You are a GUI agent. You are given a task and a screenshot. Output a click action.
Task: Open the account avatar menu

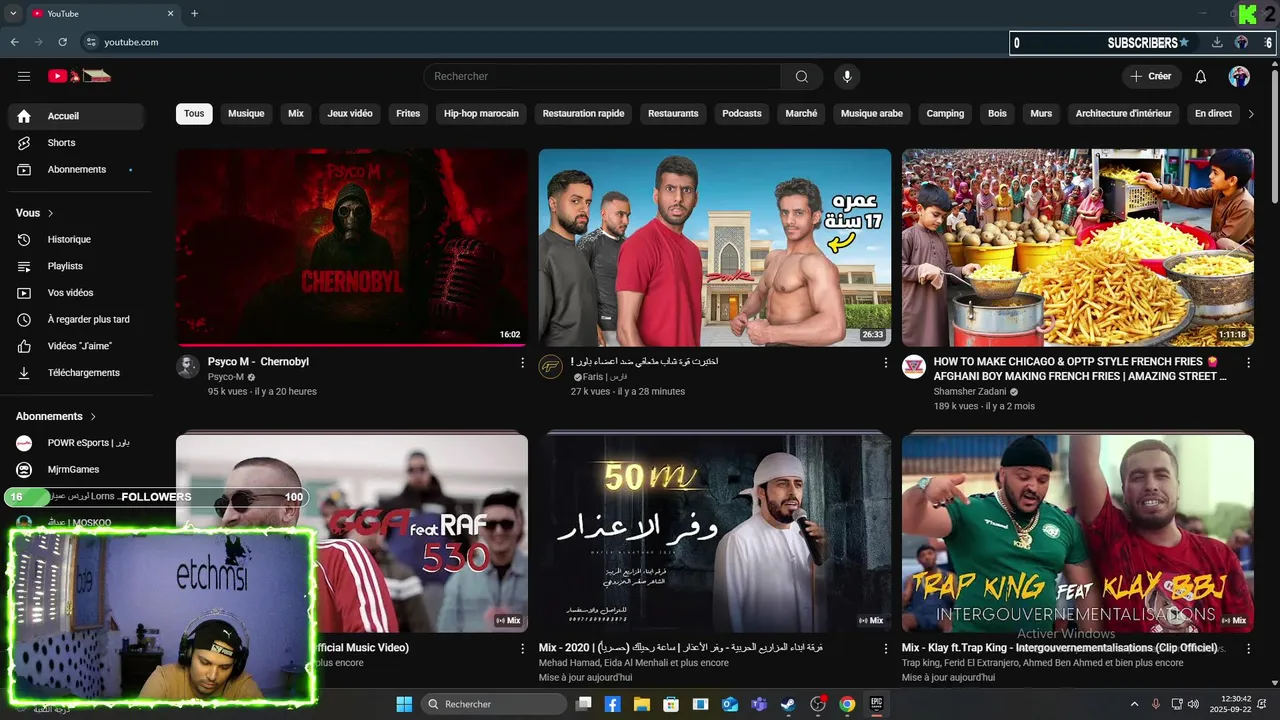click(1239, 76)
